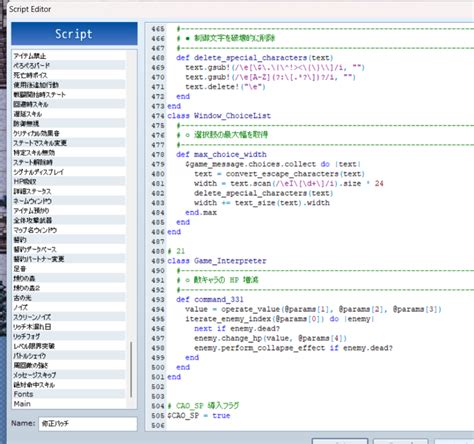
Task: Click the Script panel header
Action: point(74,34)
